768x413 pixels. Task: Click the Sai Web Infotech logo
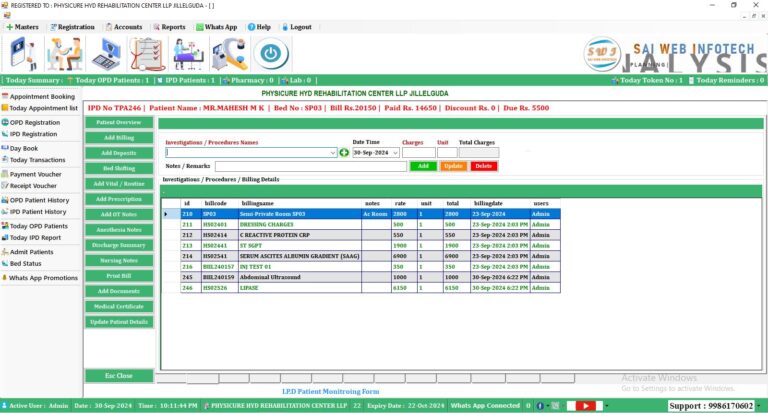click(x=602, y=54)
